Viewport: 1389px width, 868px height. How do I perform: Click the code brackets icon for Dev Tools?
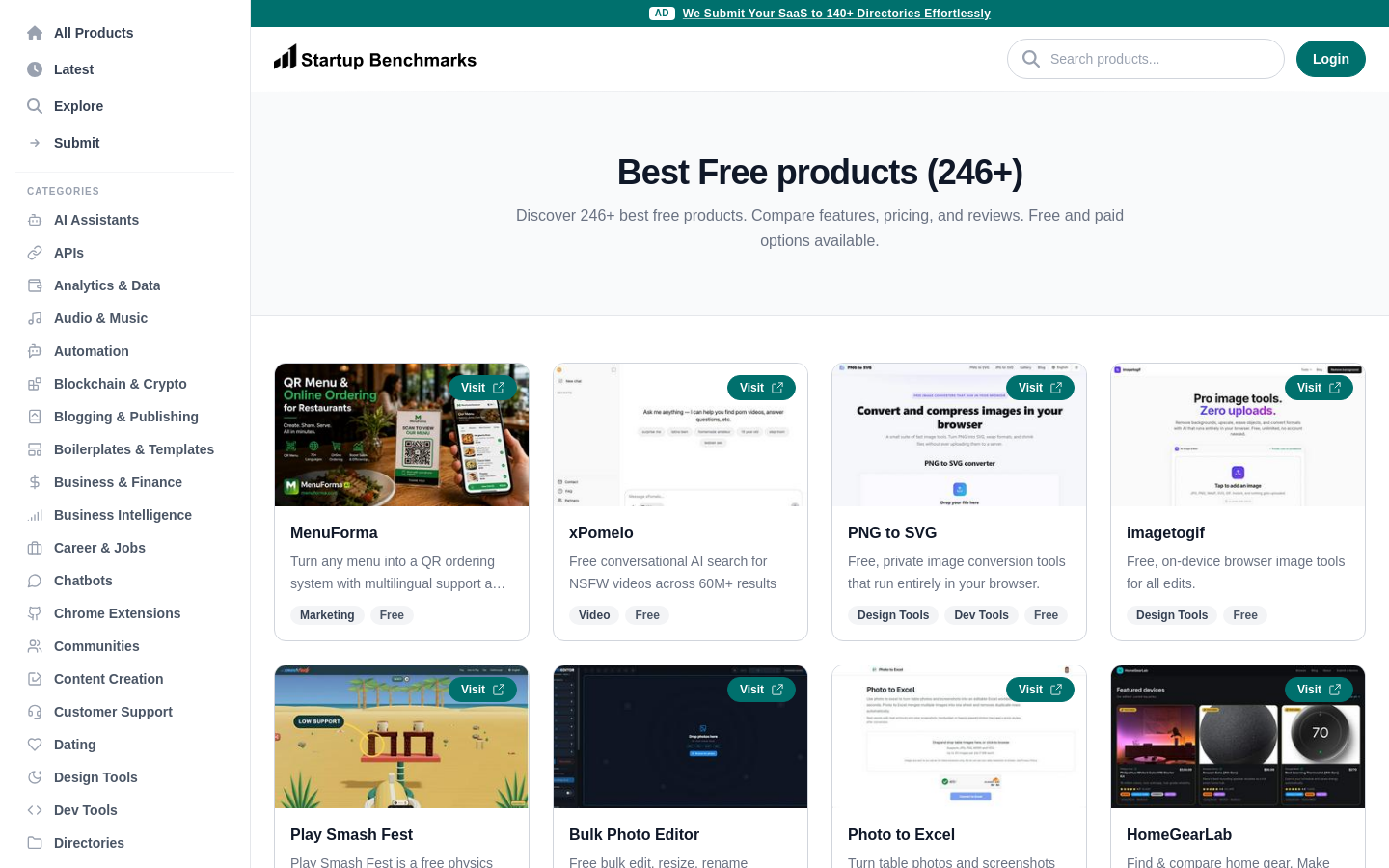tap(35, 810)
